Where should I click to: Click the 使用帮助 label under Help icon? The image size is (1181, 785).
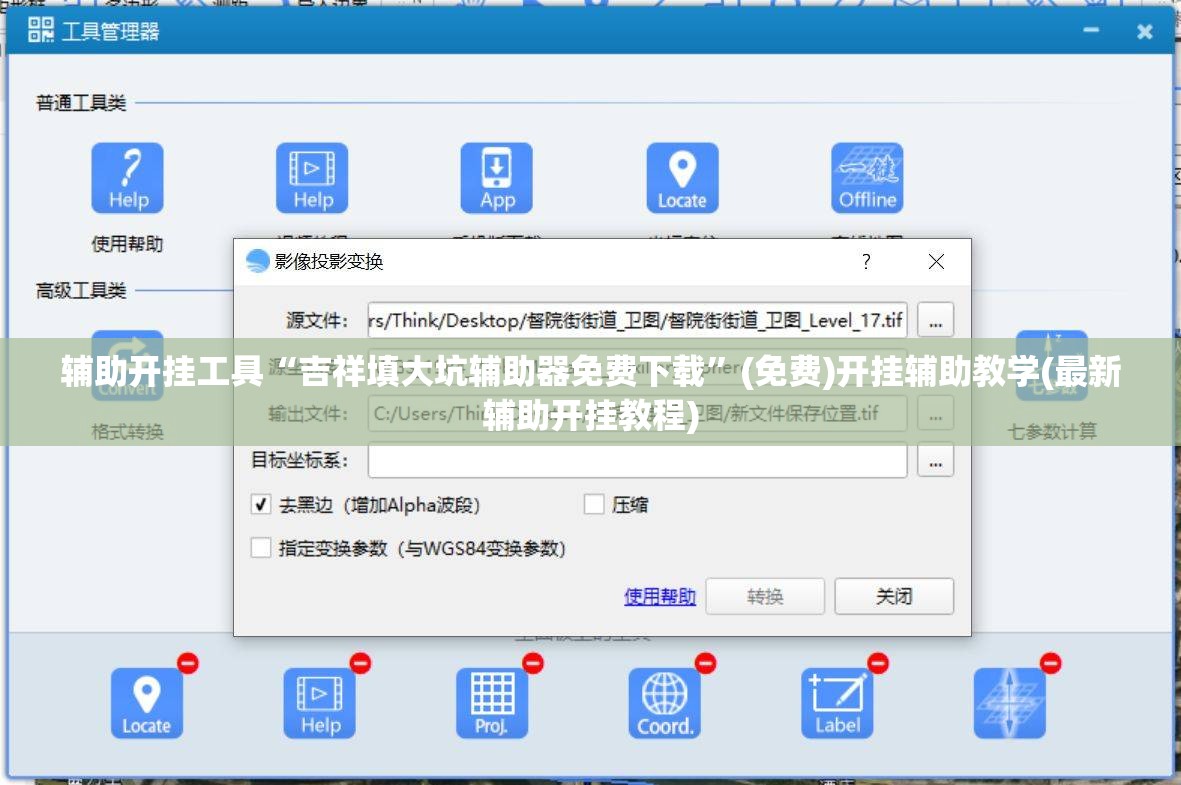[x=127, y=244]
